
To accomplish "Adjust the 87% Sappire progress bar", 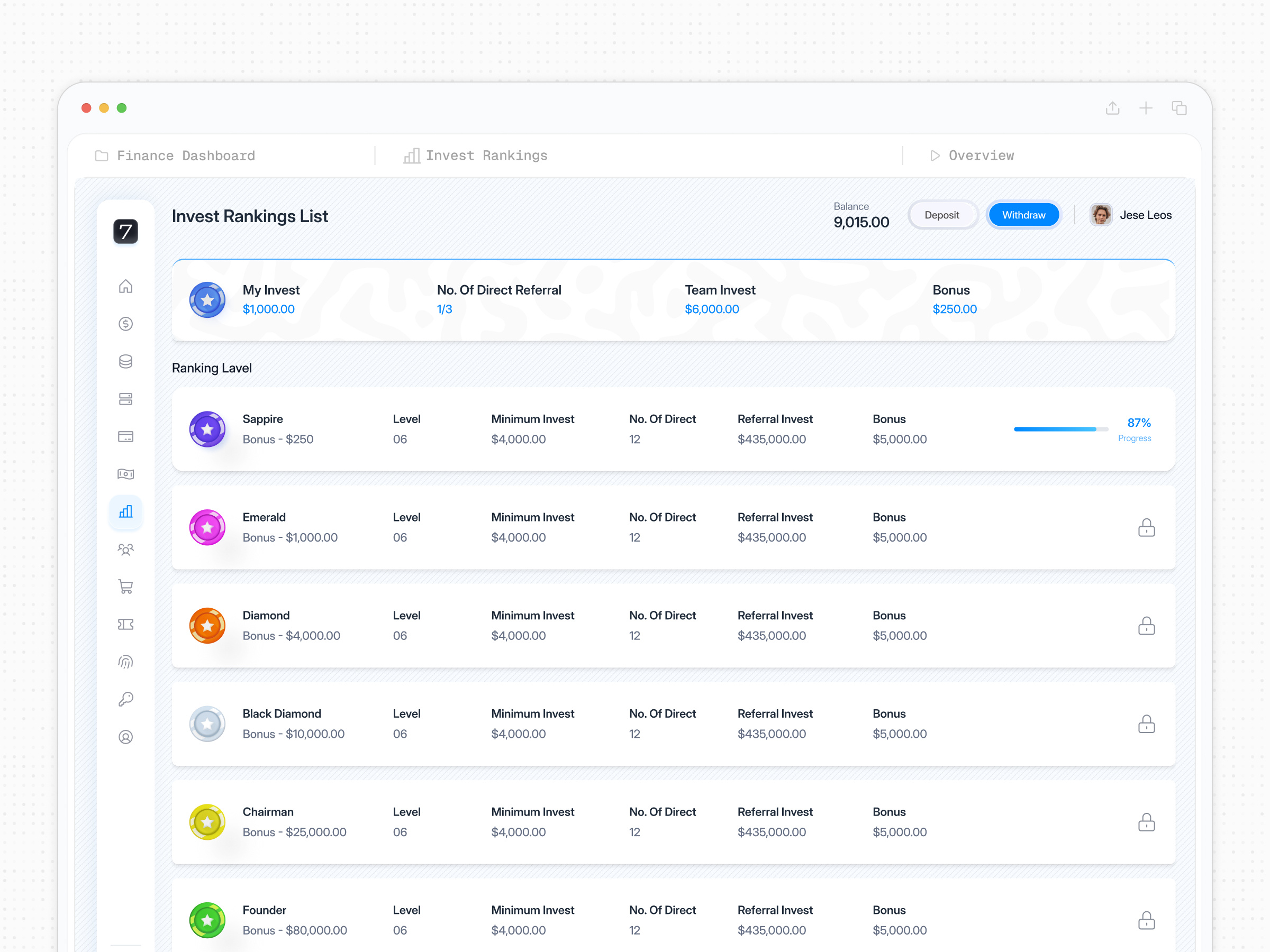I will [1060, 428].
